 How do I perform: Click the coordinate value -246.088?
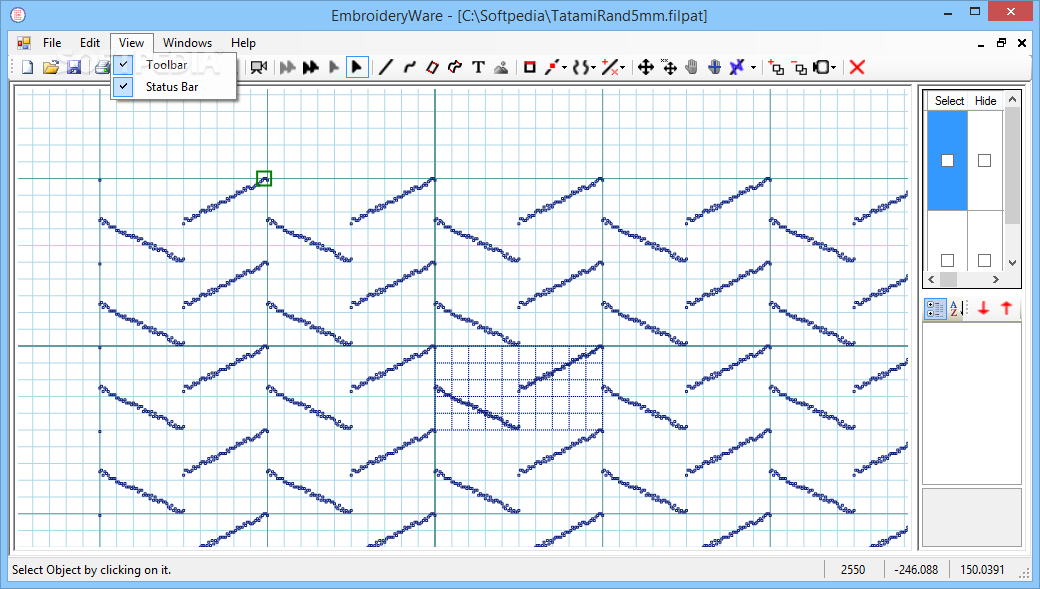(916, 570)
